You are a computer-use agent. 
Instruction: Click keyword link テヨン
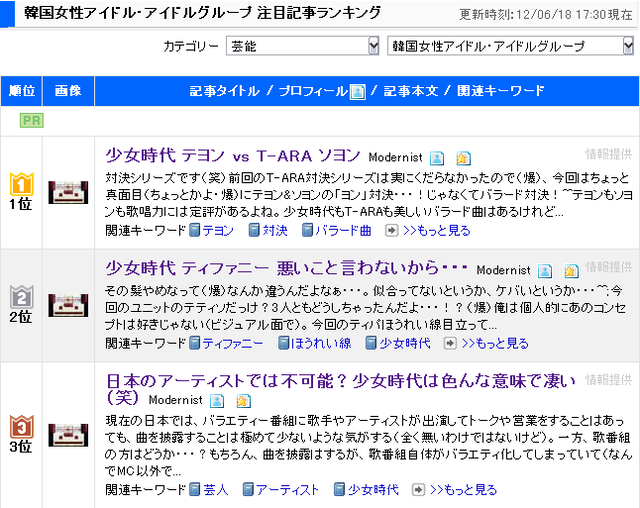(x=218, y=231)
